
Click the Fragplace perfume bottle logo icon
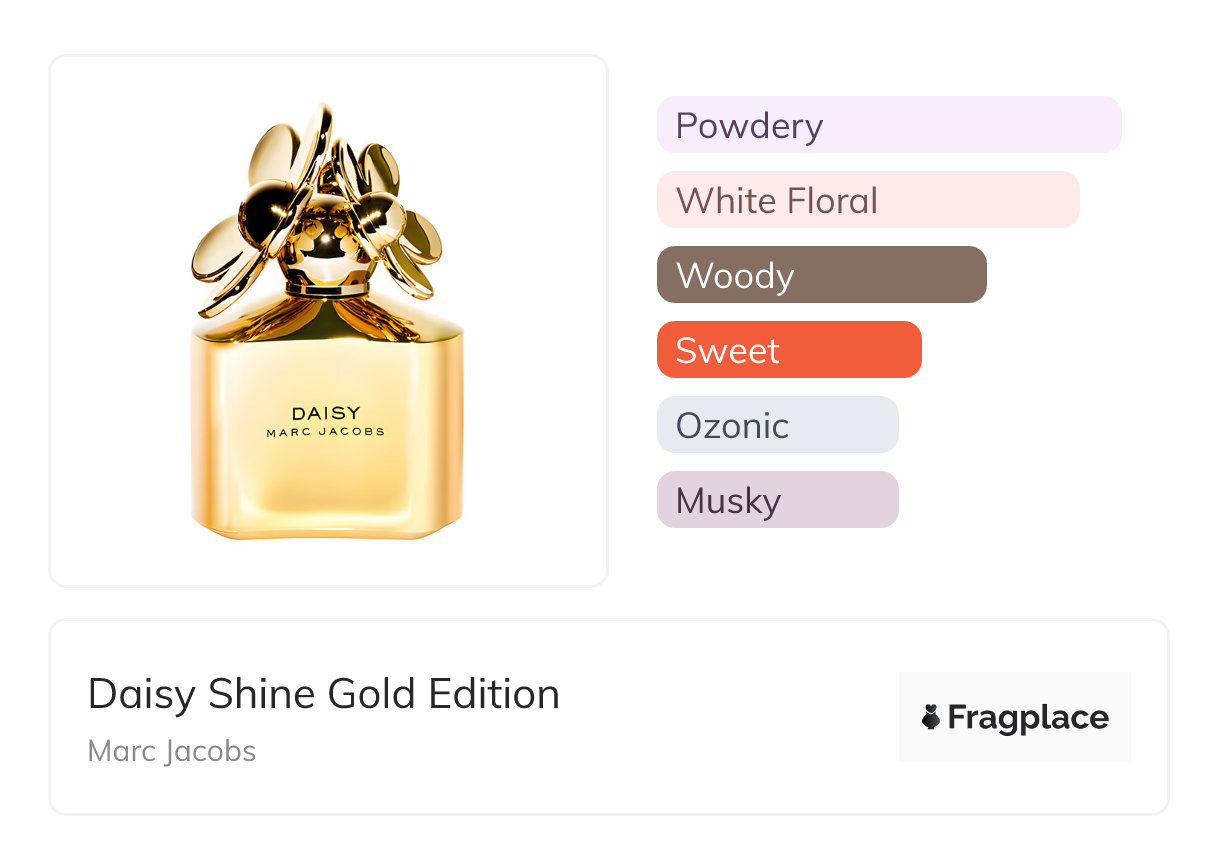click(x=931, y=717)
